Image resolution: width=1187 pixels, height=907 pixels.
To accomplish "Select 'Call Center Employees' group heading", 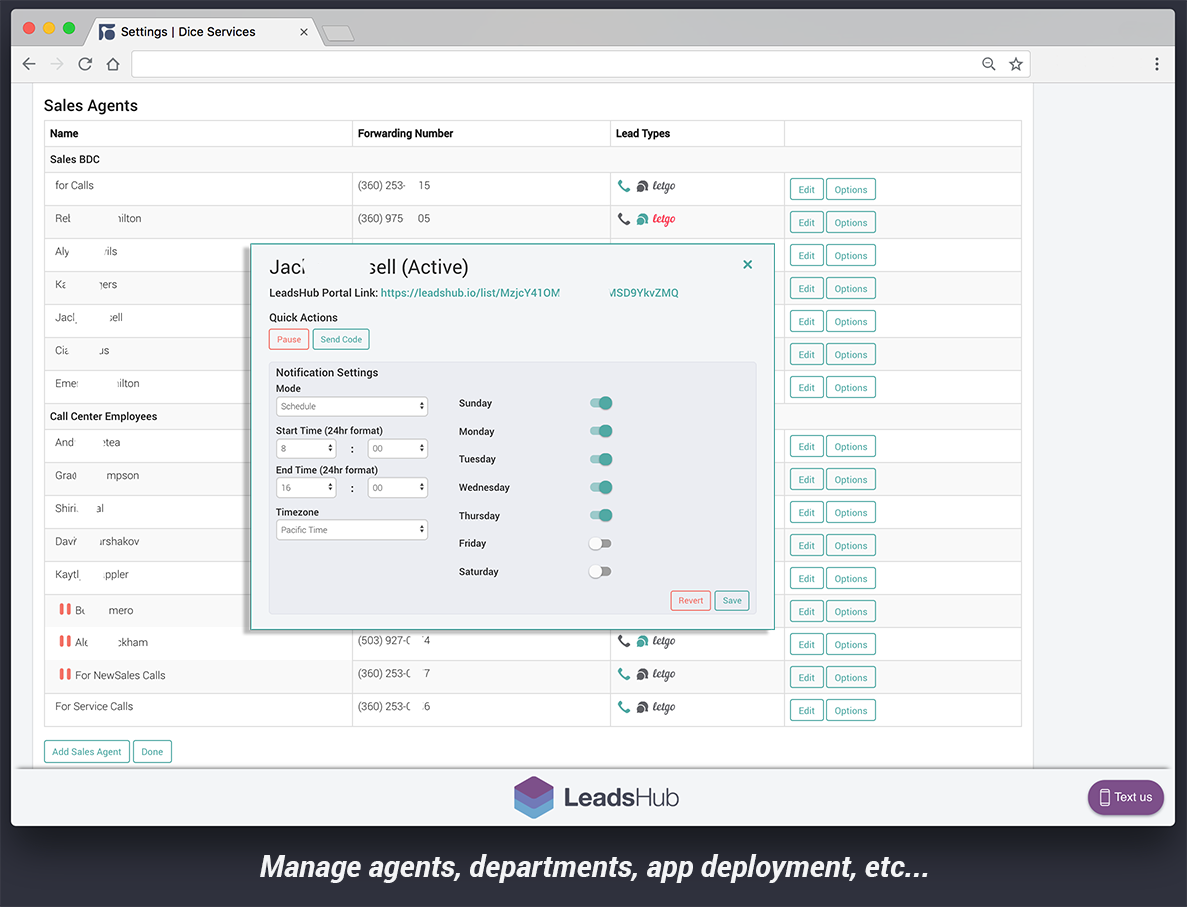I will (x=104, y=416).
